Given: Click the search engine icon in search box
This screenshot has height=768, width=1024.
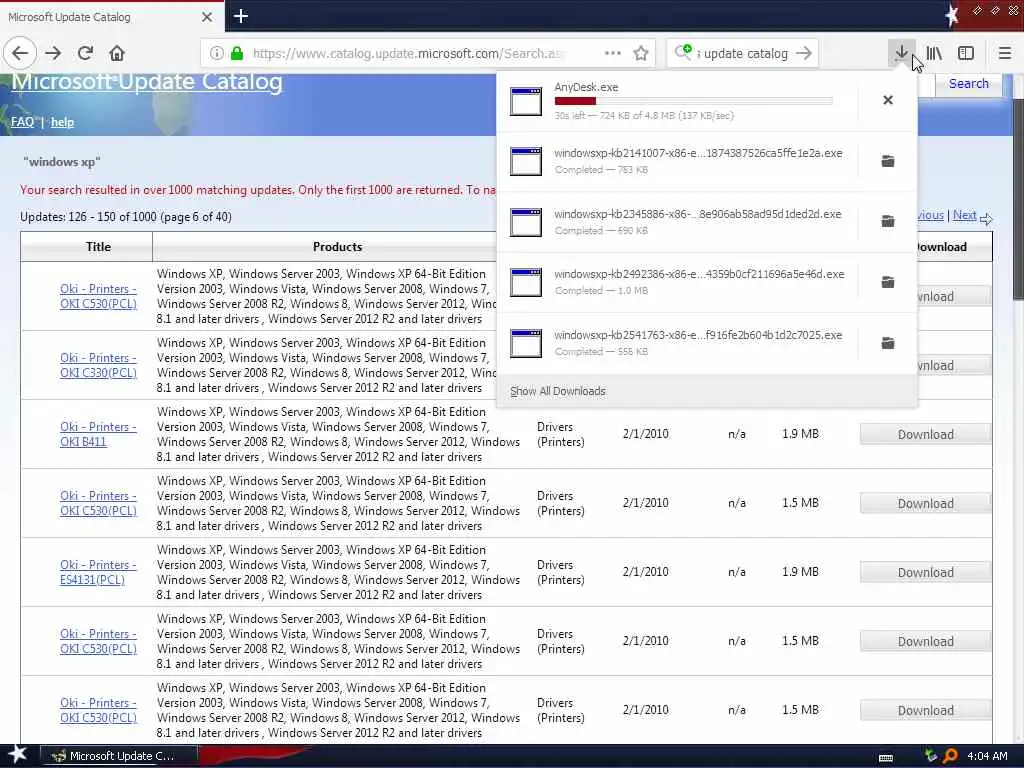Looking at the screenshot, I should point(683,52).
